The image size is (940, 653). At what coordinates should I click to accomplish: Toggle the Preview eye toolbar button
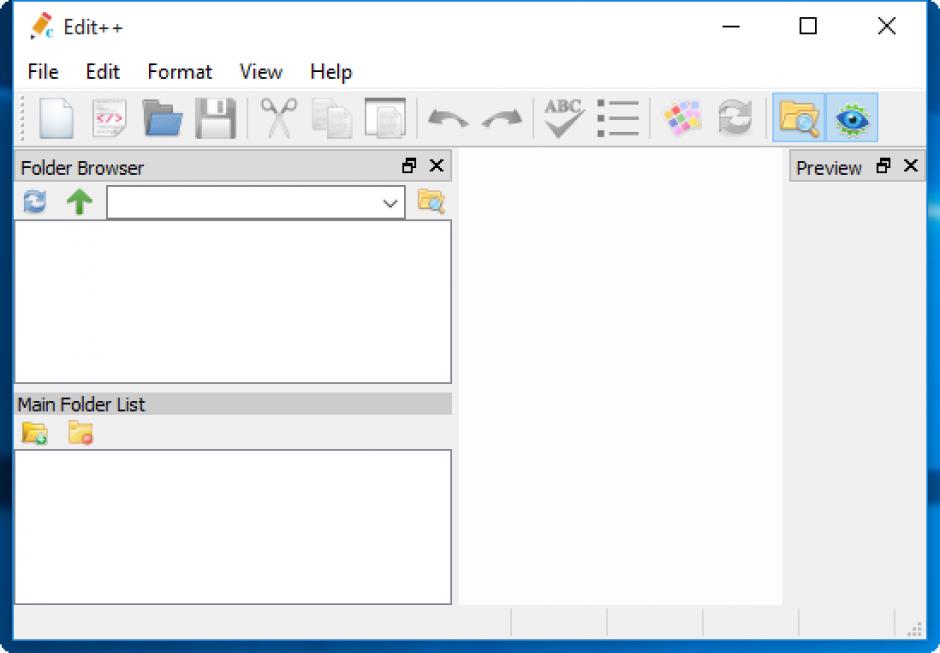[x=852, y=118]
